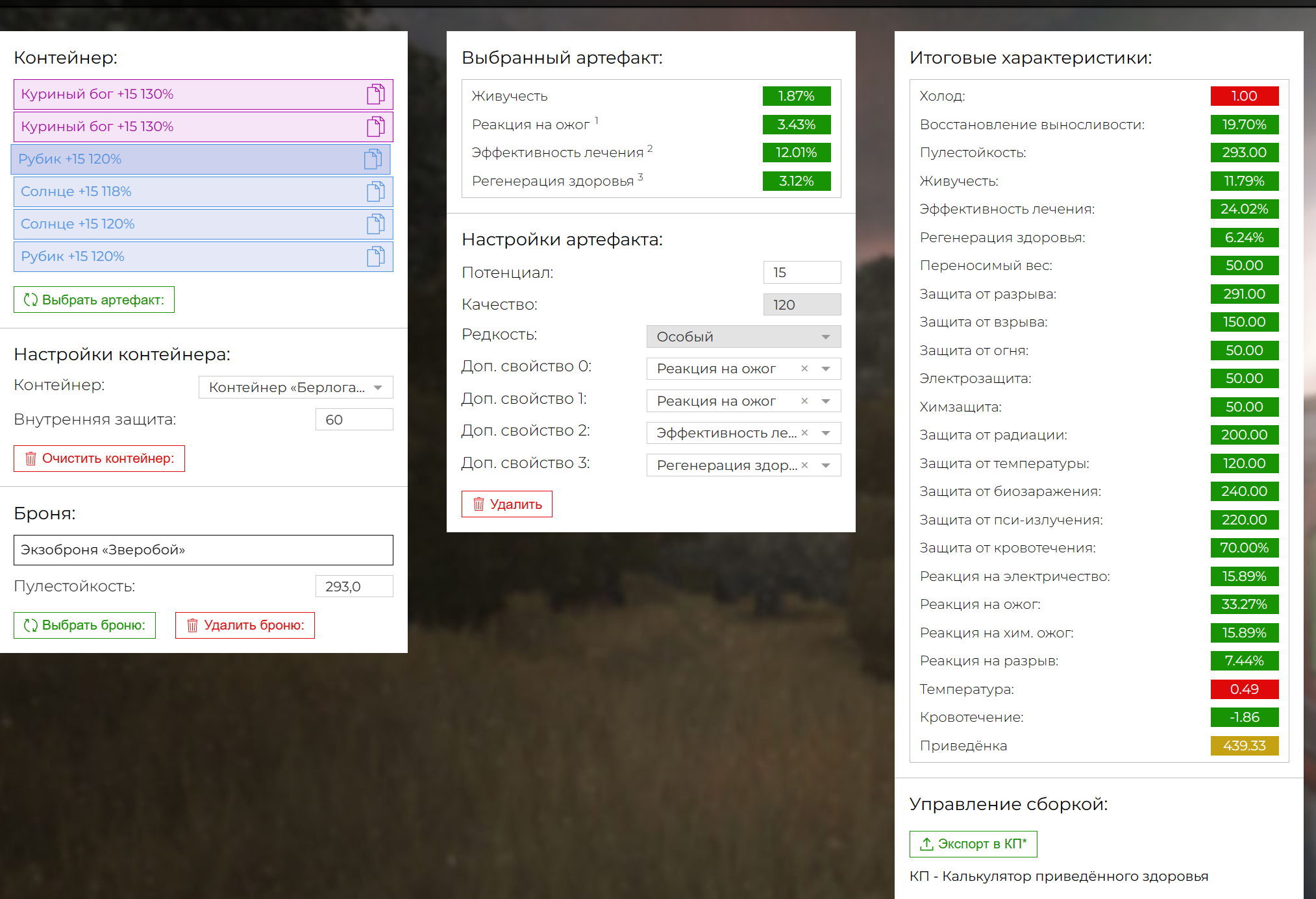Click the Качество 120 field
This screenshot has width=1316, height=899.
coord(802,304)
